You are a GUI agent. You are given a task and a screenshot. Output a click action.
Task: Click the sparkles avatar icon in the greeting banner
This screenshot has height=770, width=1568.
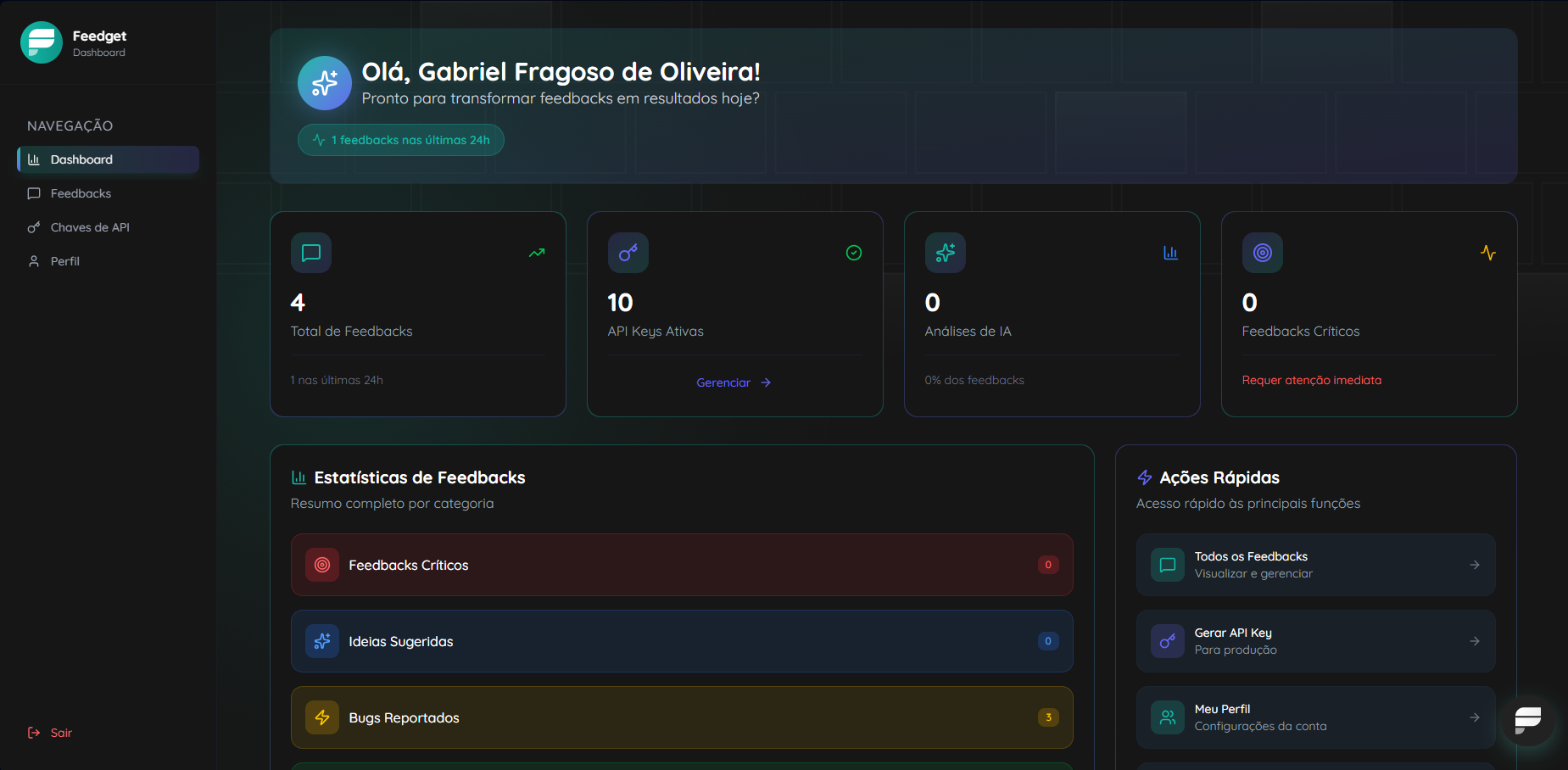pyautogui.click(x=325, y=83)
